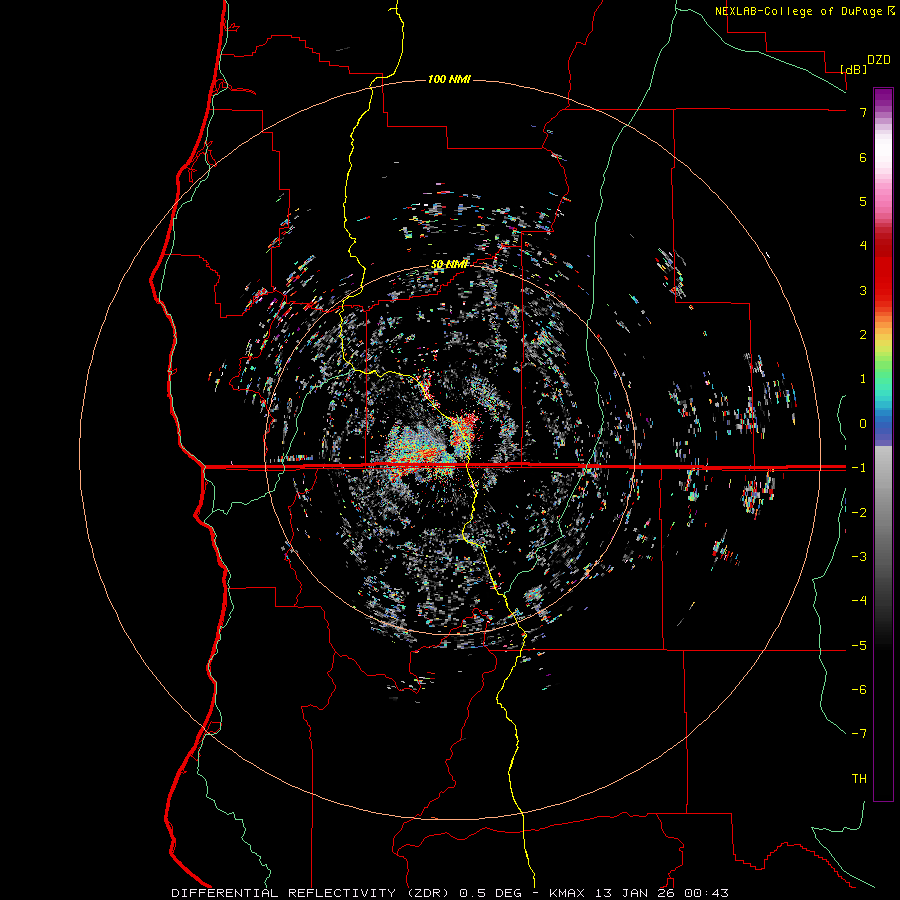Click the -7 scale tick label
Screen dimensions: 900x900
(x=859, y=734)
